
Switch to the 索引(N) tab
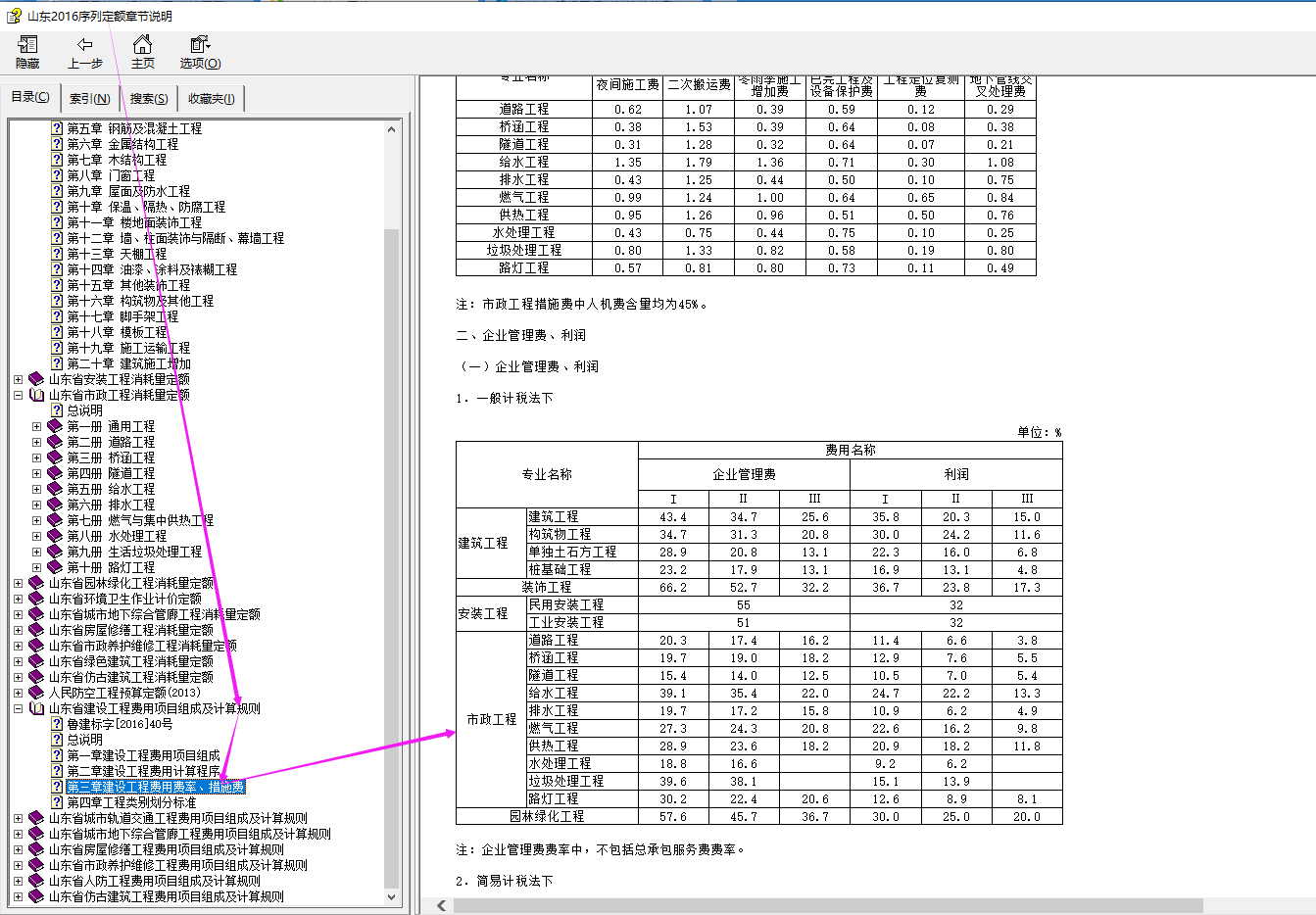89,98
